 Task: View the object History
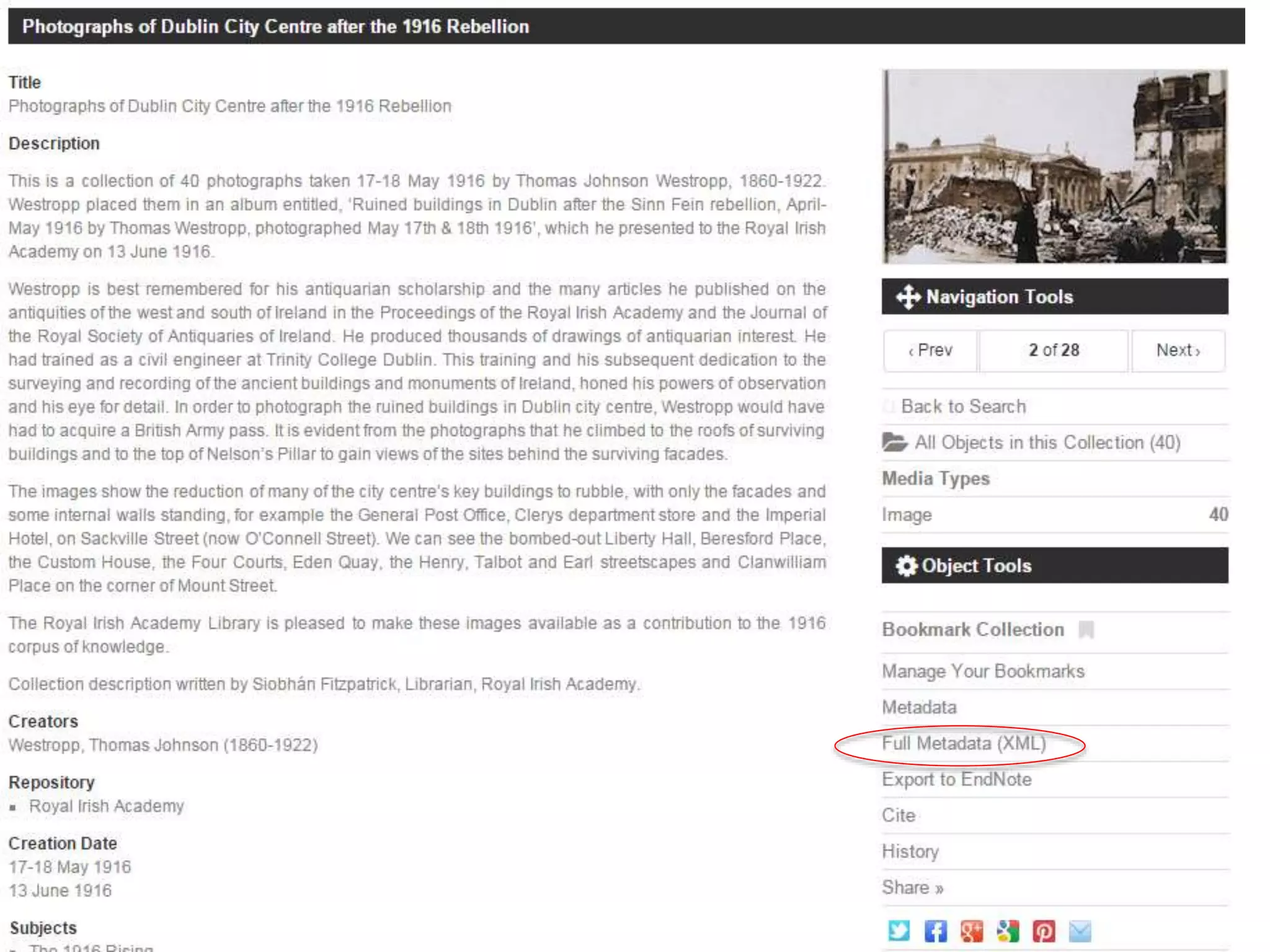910,851
